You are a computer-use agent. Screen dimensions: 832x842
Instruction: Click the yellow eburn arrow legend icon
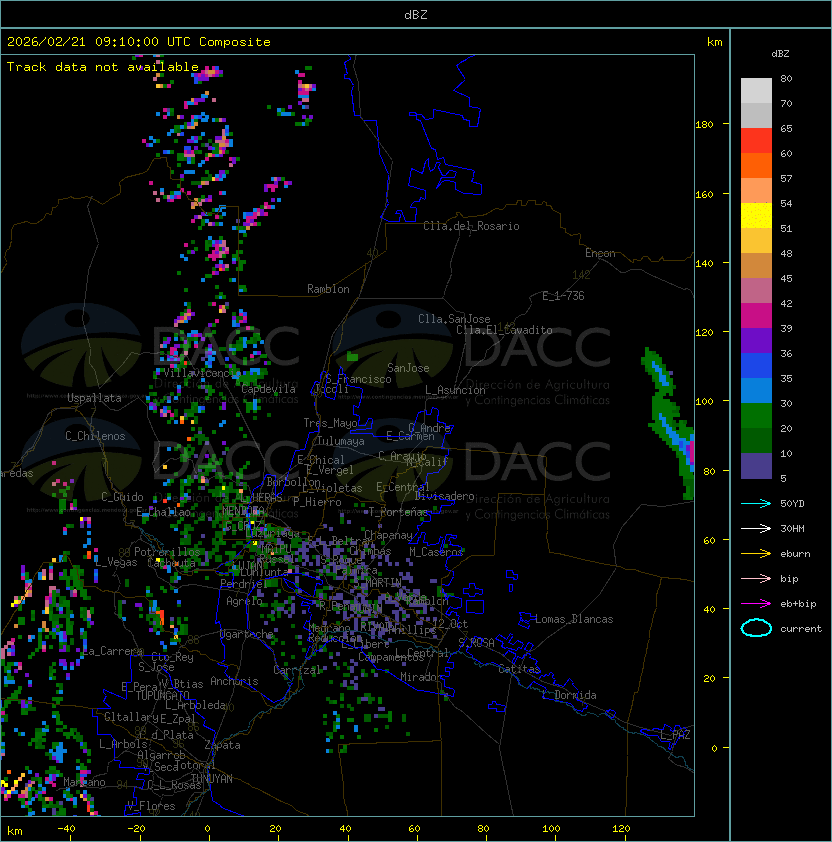pyautogui.click(x=756, y=554)
